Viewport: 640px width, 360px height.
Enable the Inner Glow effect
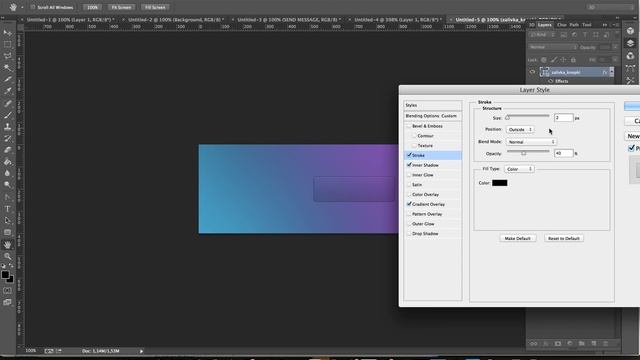409,175
